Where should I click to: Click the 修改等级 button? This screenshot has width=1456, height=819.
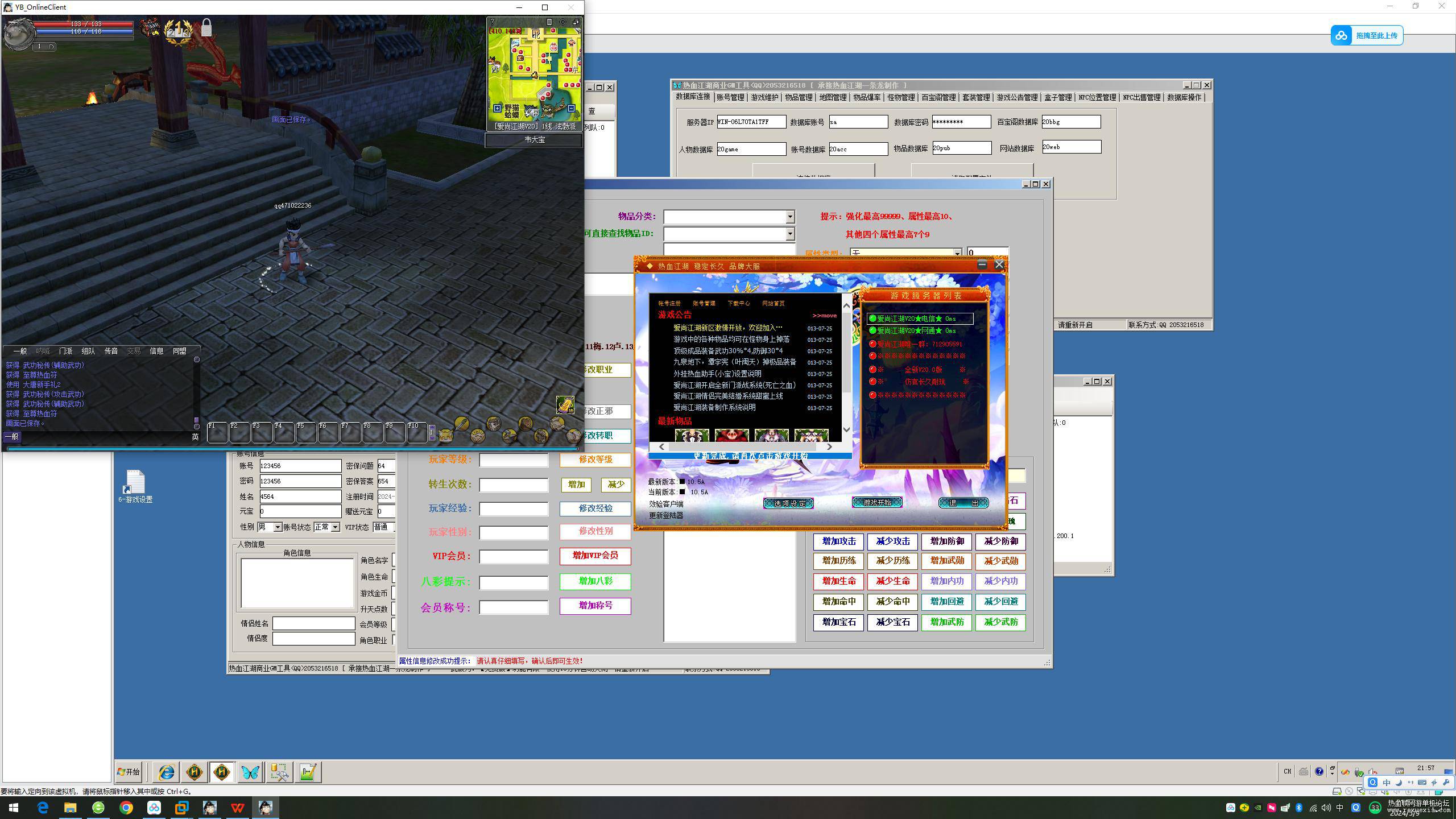(595, 460)
